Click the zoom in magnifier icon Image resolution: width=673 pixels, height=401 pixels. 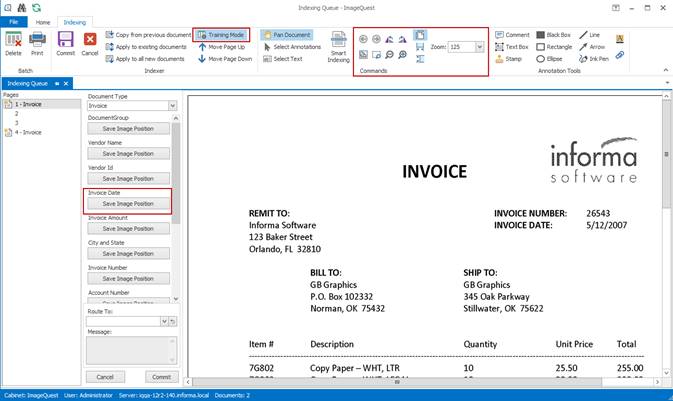(402, 55)
